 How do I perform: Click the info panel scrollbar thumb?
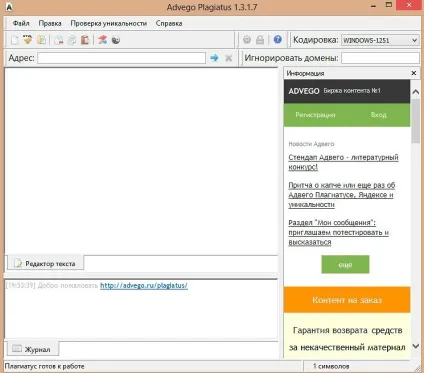pos(416,121)
